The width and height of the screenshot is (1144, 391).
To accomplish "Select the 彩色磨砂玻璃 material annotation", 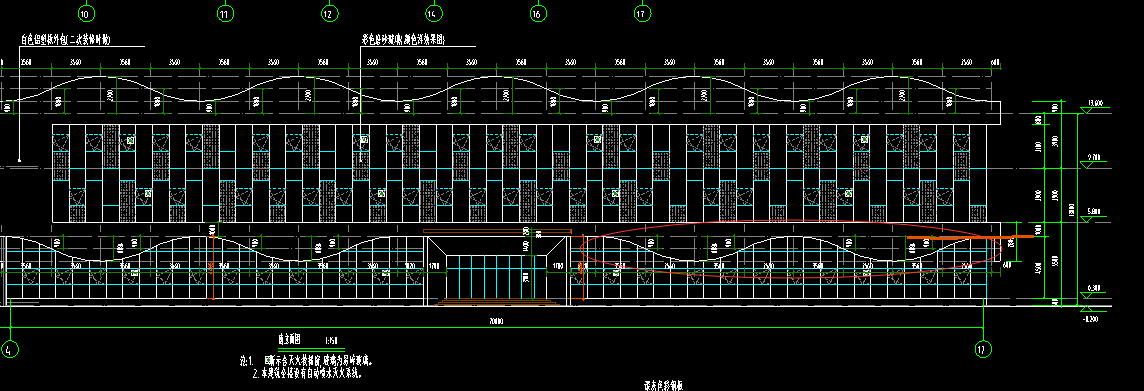I will point(403,39).
